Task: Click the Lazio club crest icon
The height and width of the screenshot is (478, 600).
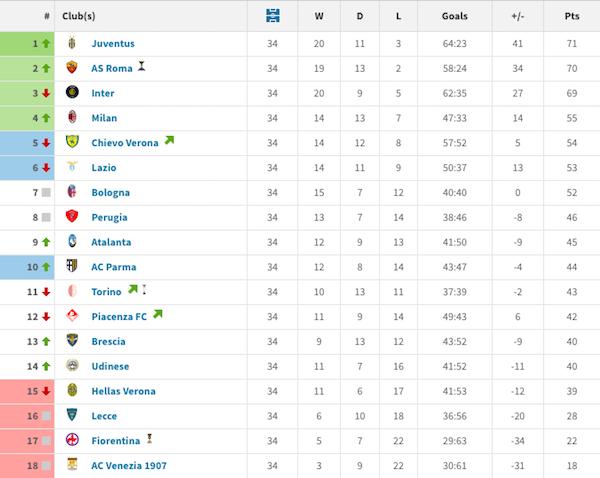Action: (72, 167)
